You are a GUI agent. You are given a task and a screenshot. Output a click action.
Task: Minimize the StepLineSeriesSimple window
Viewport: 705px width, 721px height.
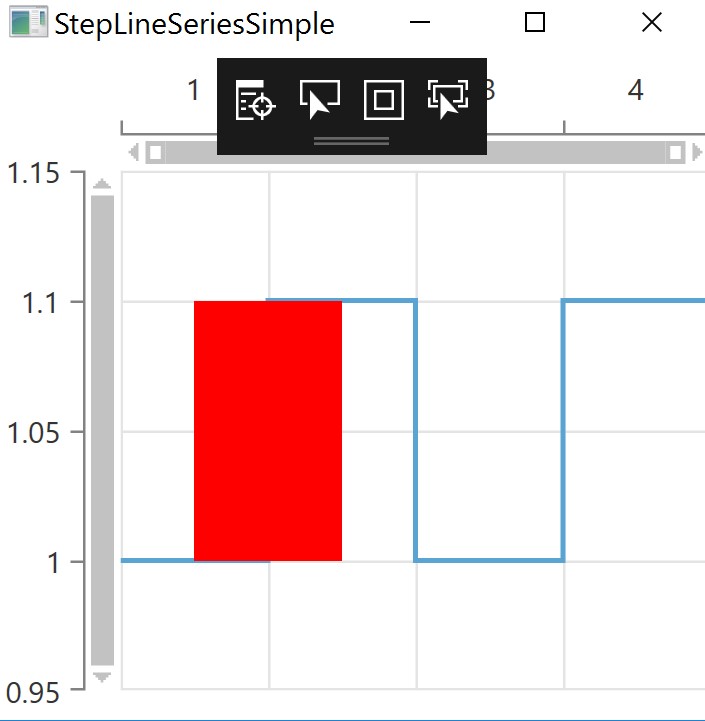pyautogui.click(x=420, y=22)
